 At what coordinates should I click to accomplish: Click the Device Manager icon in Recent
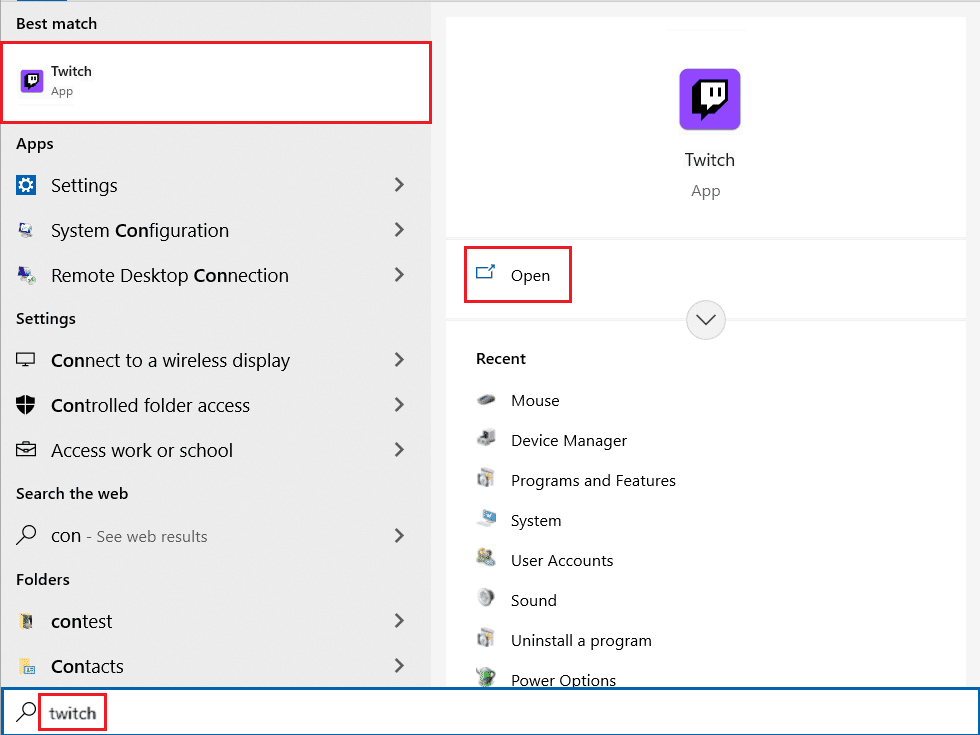(x=486, y=439)
